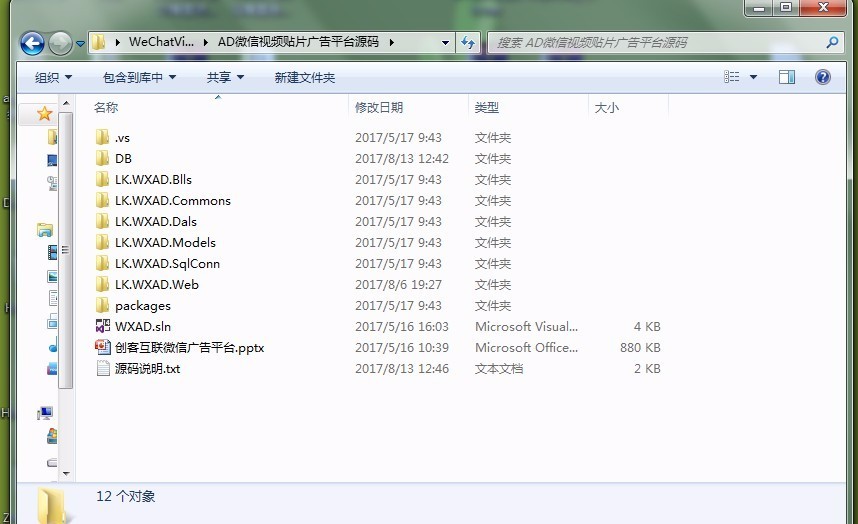Viewport: 858px width, 524px height.
Task: Open Help with the question mark icon
Action: pyautogui.click(x=822, y=77)
